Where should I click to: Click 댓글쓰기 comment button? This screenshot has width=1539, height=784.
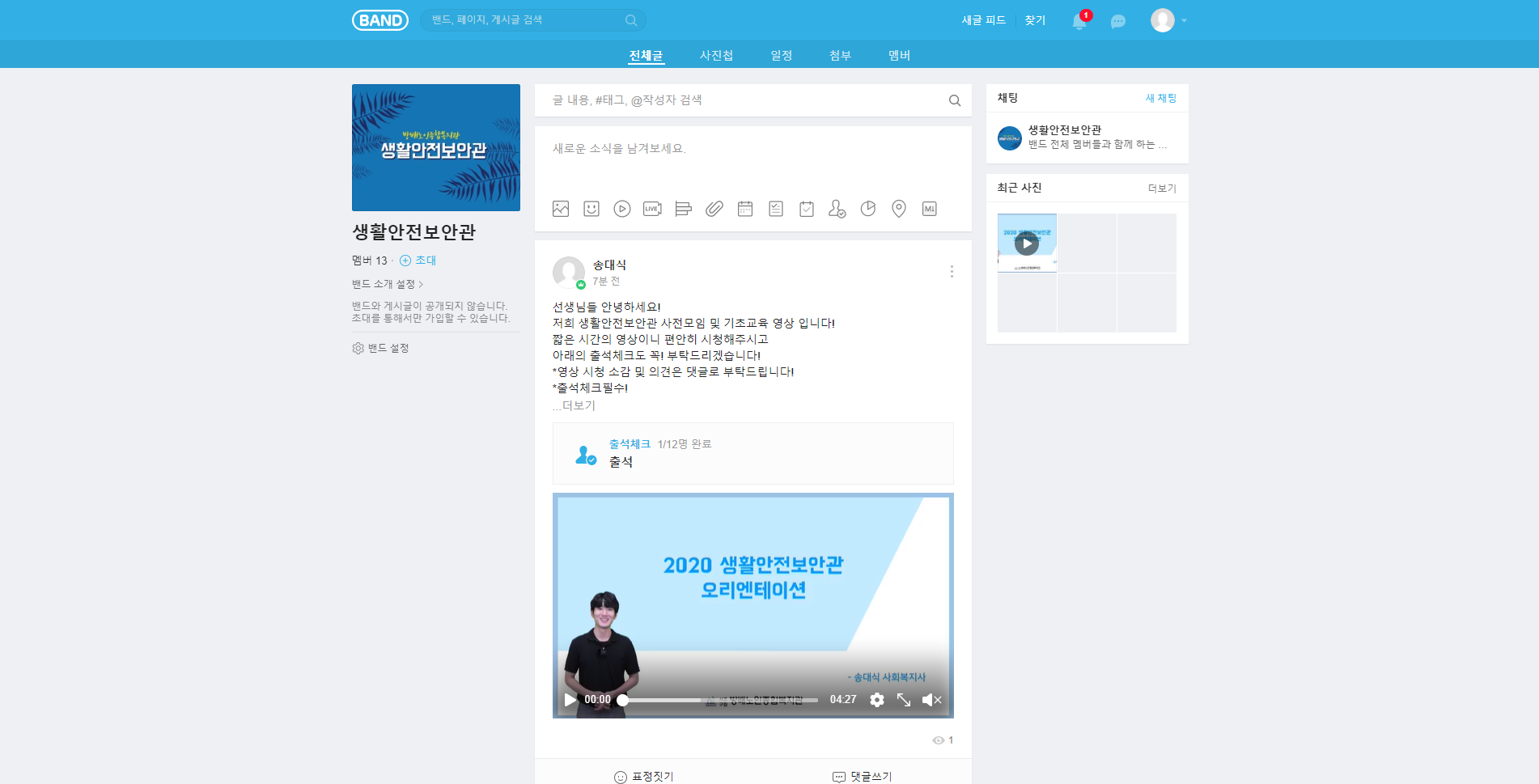coord(863,776)
